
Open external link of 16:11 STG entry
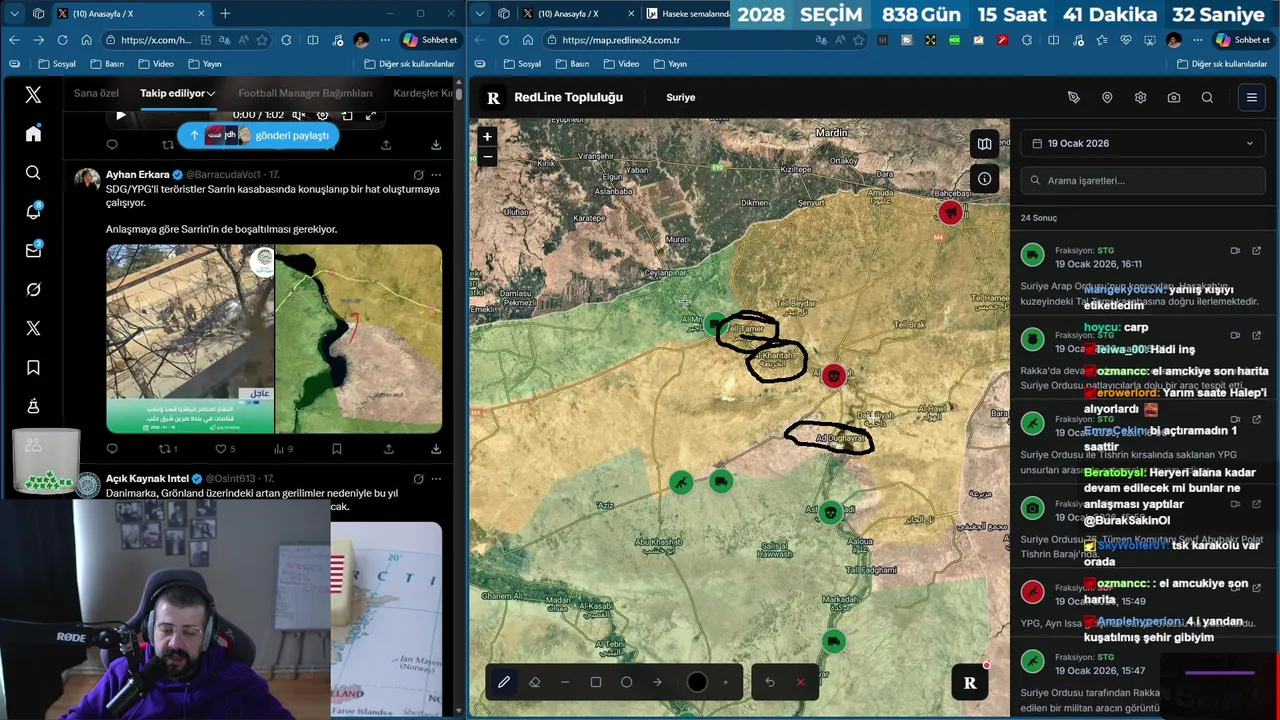pyautogui.click(x=1257, y=251)
